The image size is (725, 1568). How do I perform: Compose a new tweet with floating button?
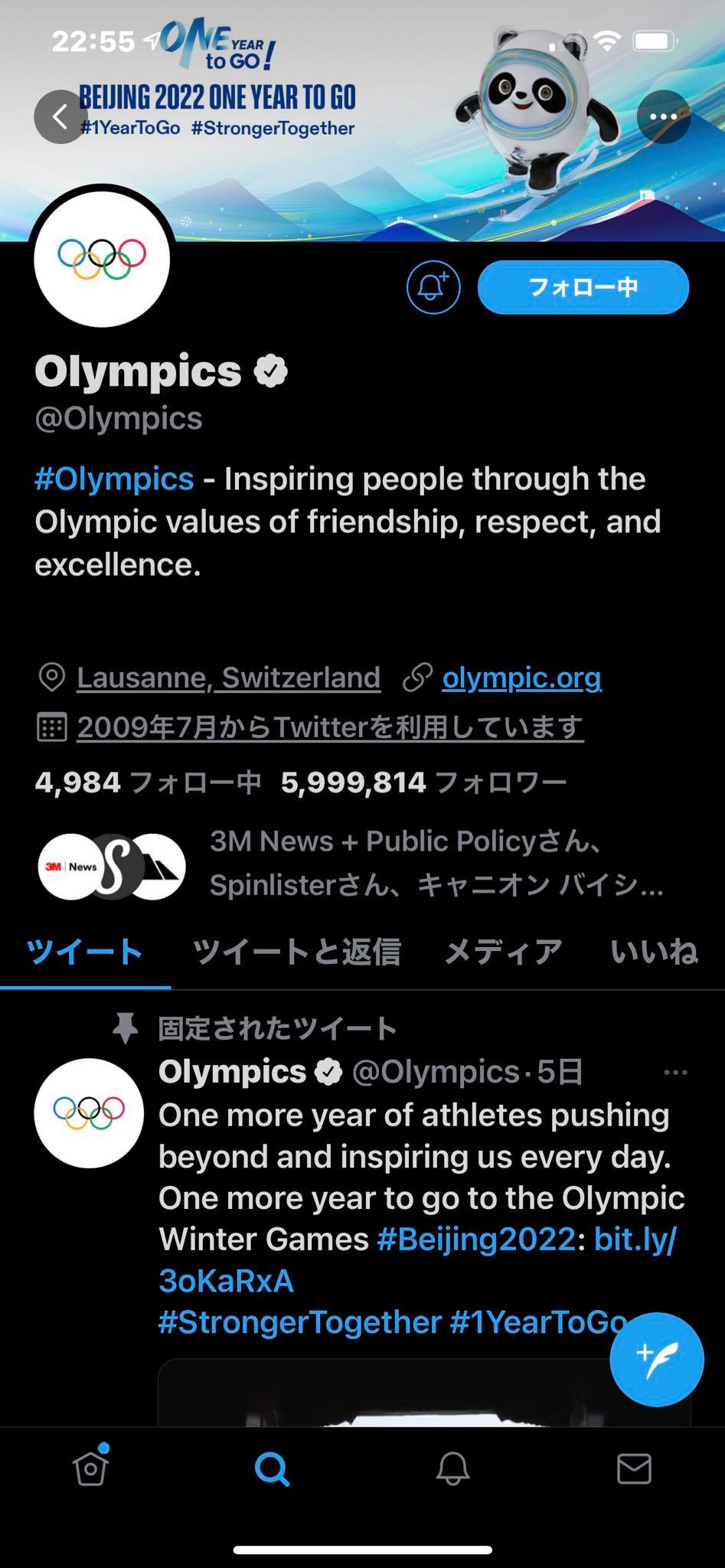tap(656, 1359)
